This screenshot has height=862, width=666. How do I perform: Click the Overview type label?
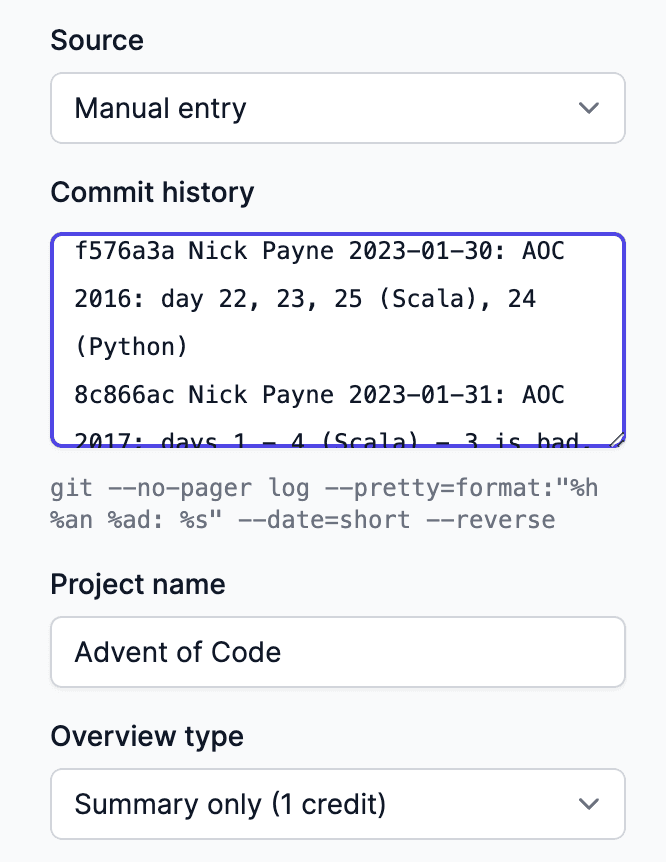pos(146,737)
